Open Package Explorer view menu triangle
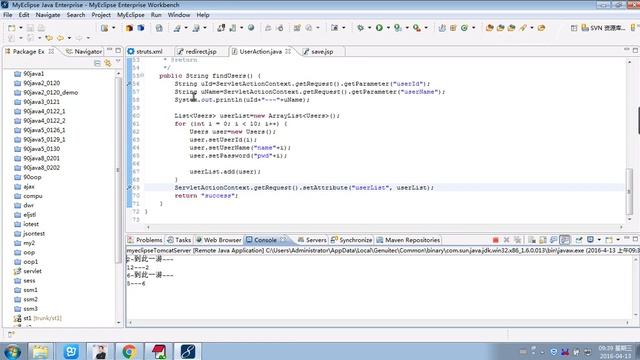 click(x=118, y=62)
